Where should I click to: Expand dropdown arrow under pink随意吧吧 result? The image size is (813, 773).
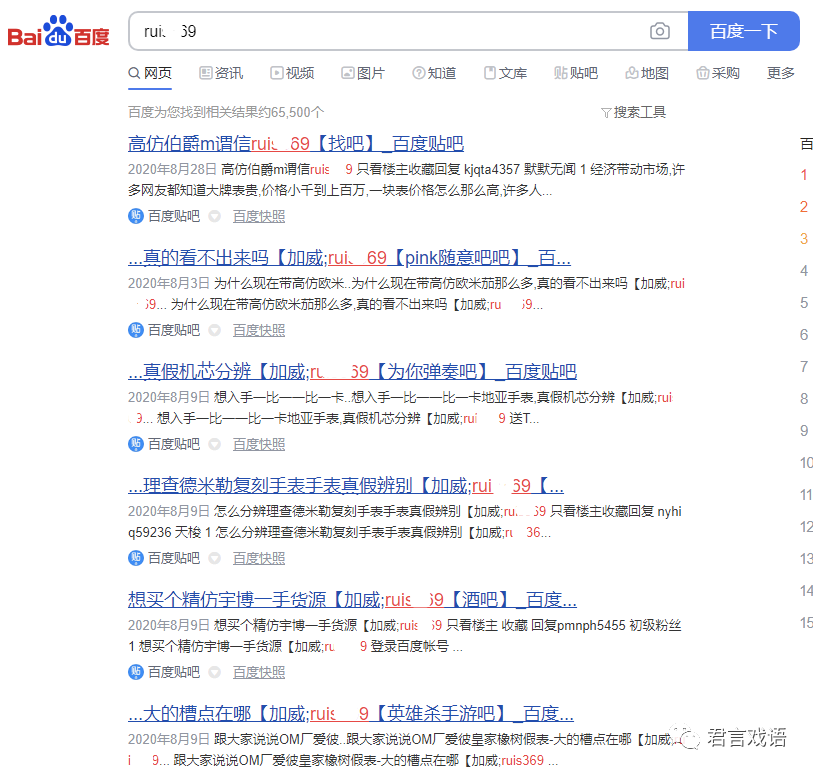pyautogui.click(x=215, y=330)
